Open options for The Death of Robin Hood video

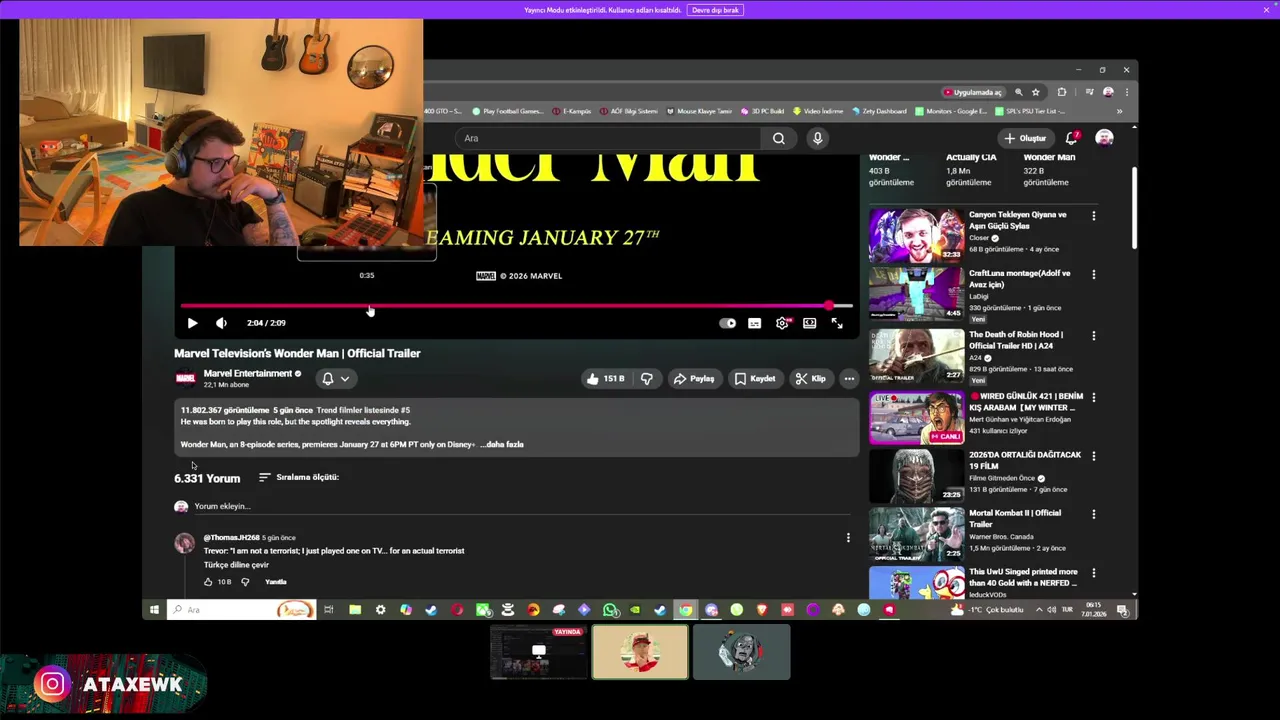(x=1093, y=336)
